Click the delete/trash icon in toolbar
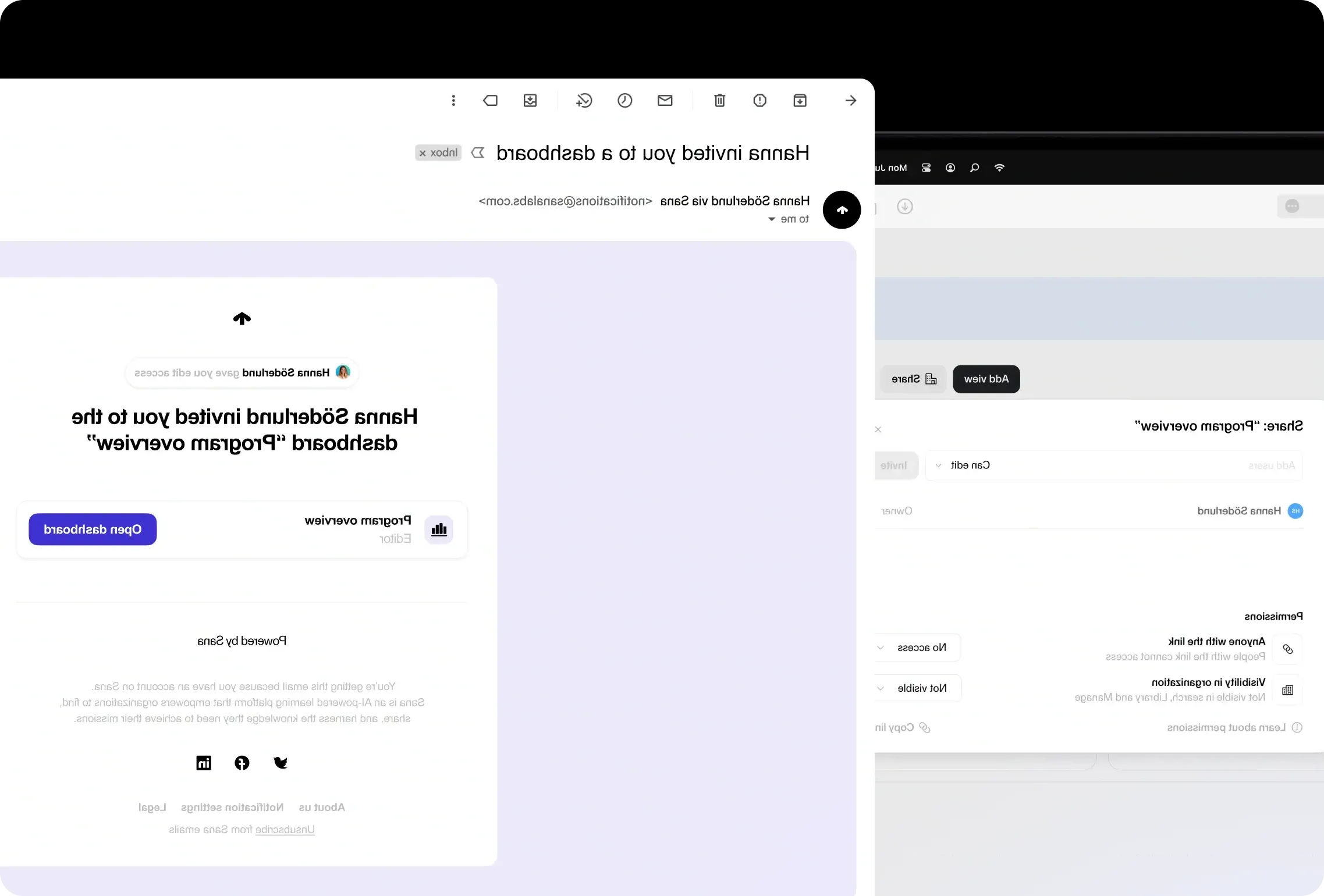1324x896 pixels. [x=719, y=100]
